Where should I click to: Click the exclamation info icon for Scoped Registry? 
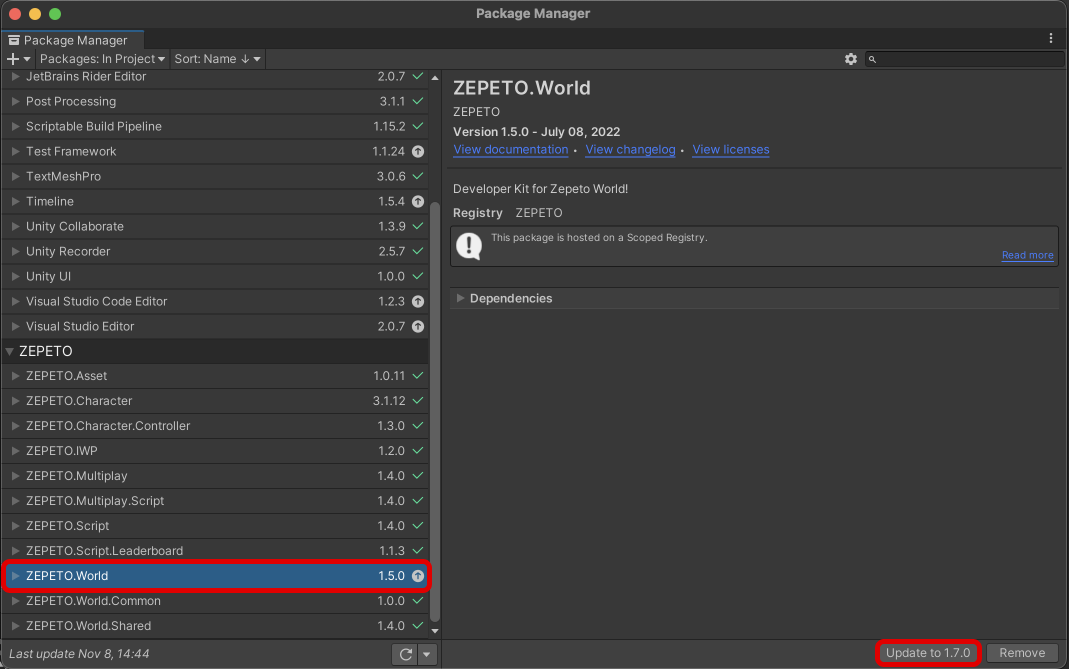tap(469, 246)
